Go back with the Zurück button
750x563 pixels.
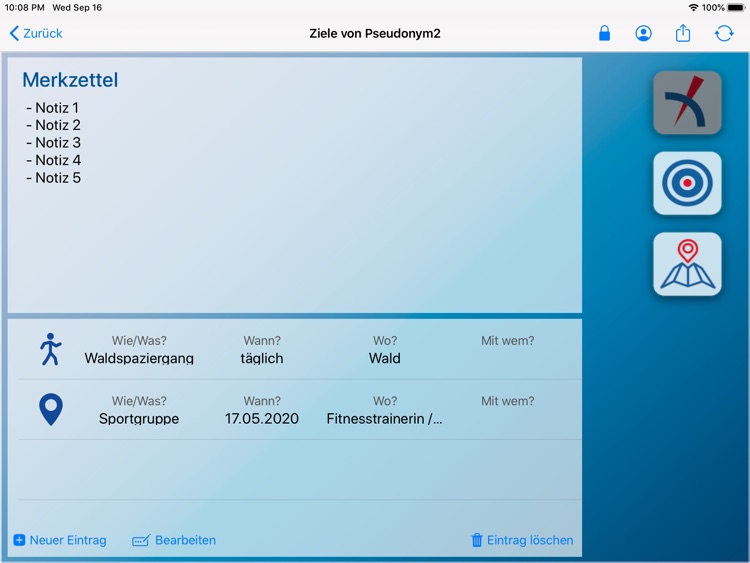tap(36, 33)
